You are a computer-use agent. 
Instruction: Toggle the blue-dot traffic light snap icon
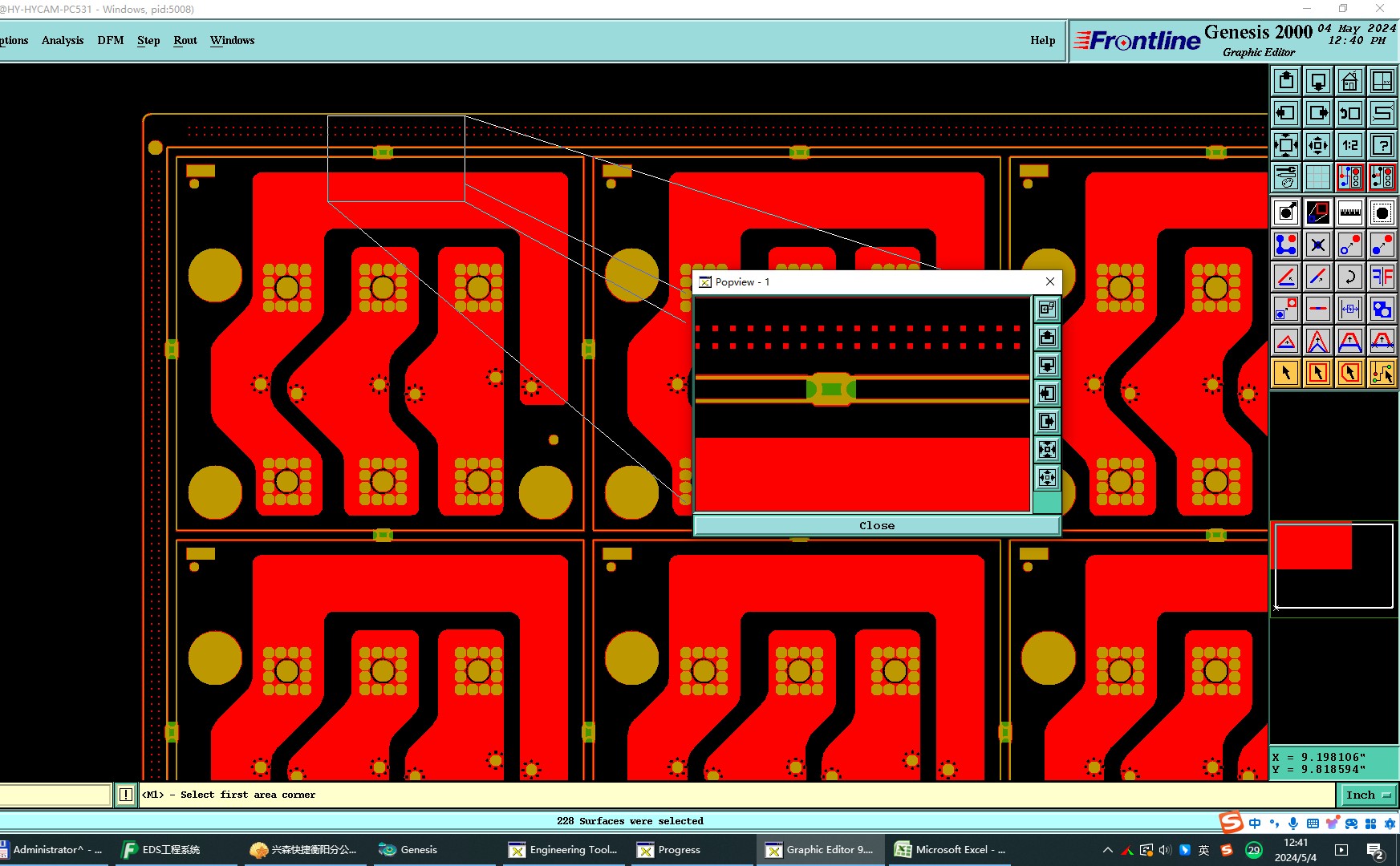(x=1350, y=177)
